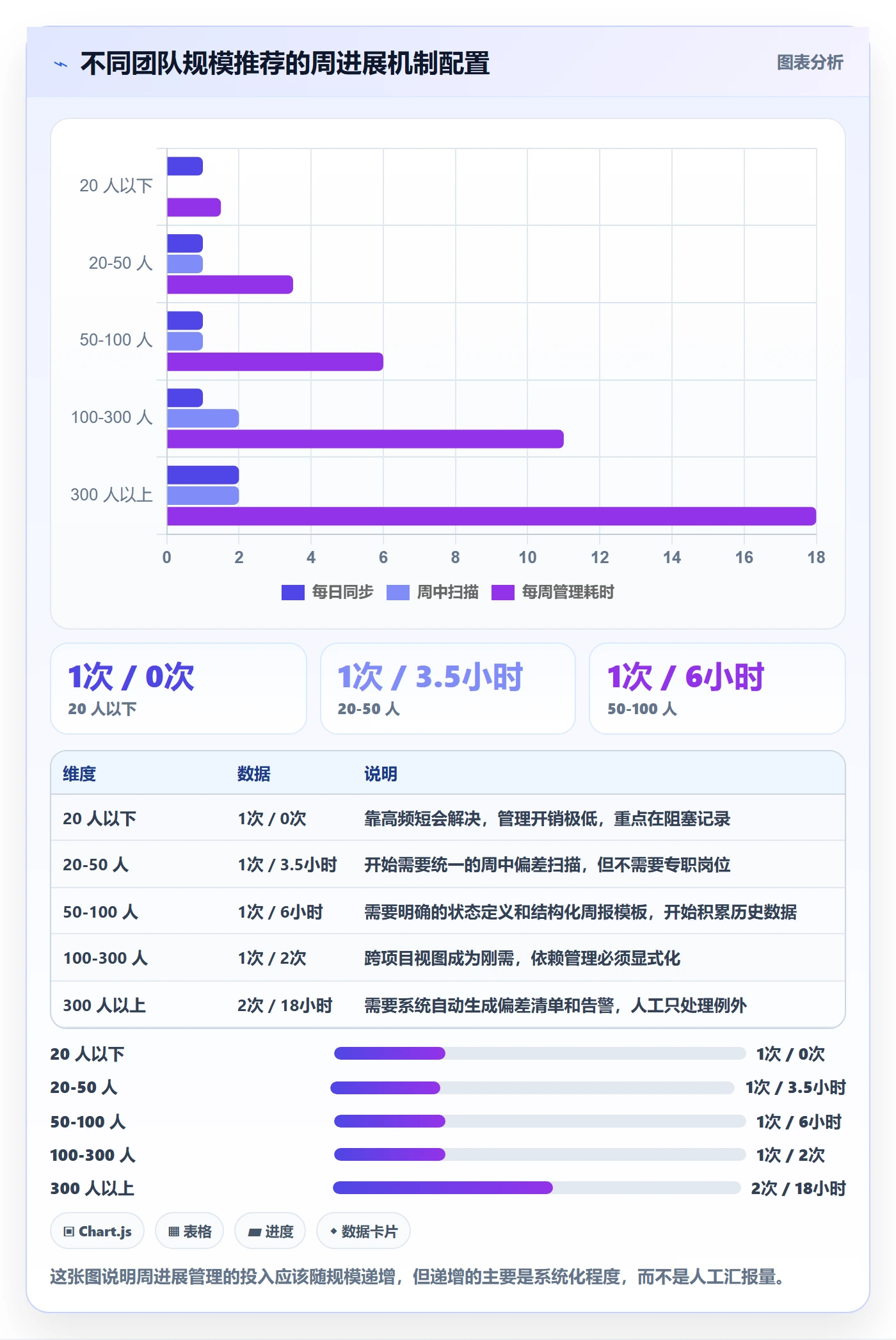Click the summary sentence beginning 这张图说明

click(419, 1277)
